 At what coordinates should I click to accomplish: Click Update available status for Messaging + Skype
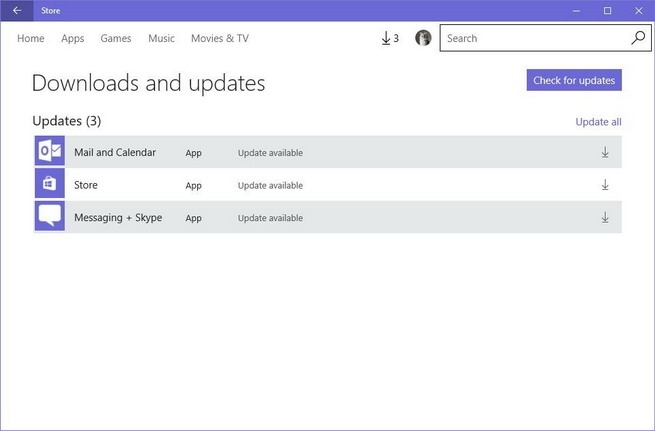[x=270, y=218]
